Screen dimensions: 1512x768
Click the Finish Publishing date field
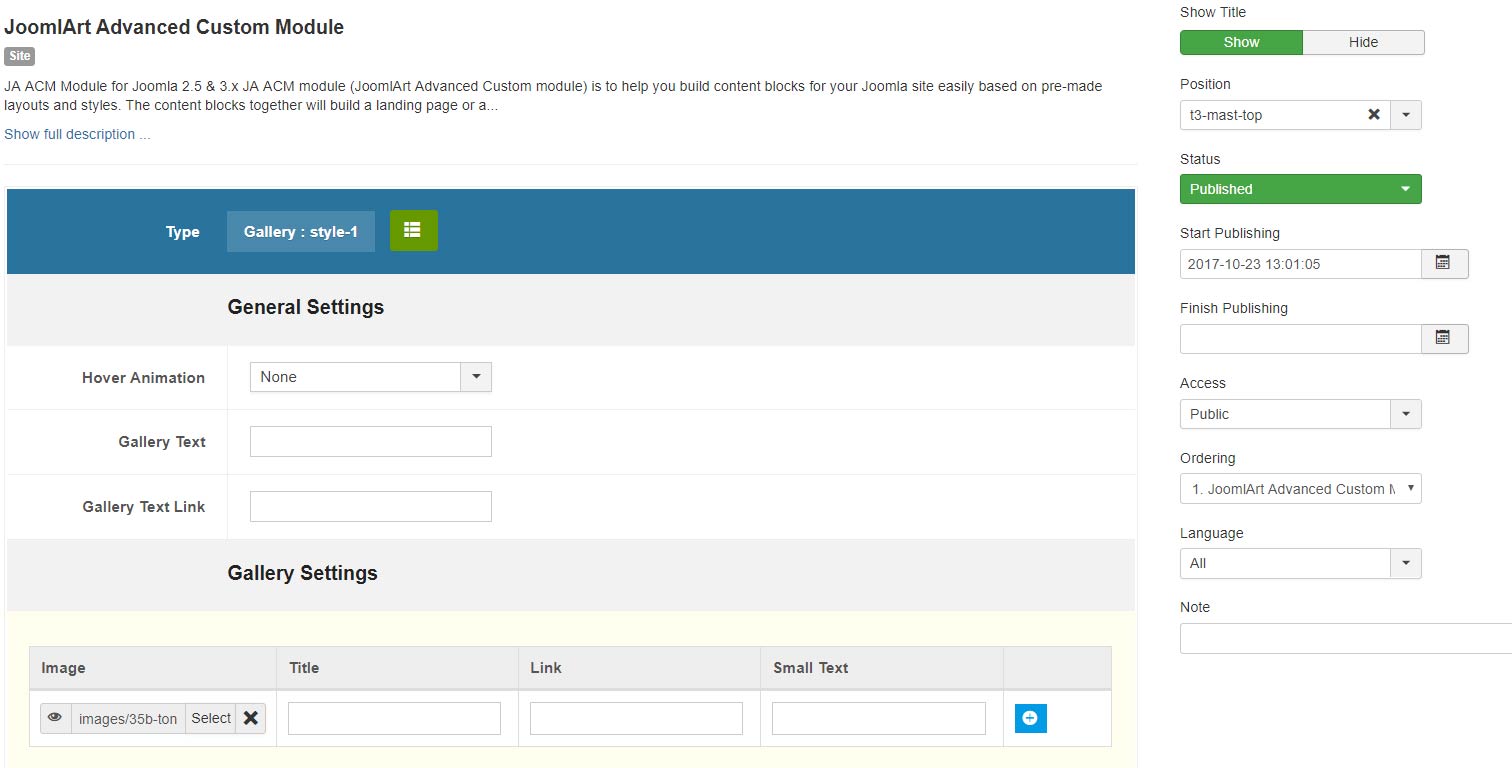pyautogui.click(x=1300, y=339)
